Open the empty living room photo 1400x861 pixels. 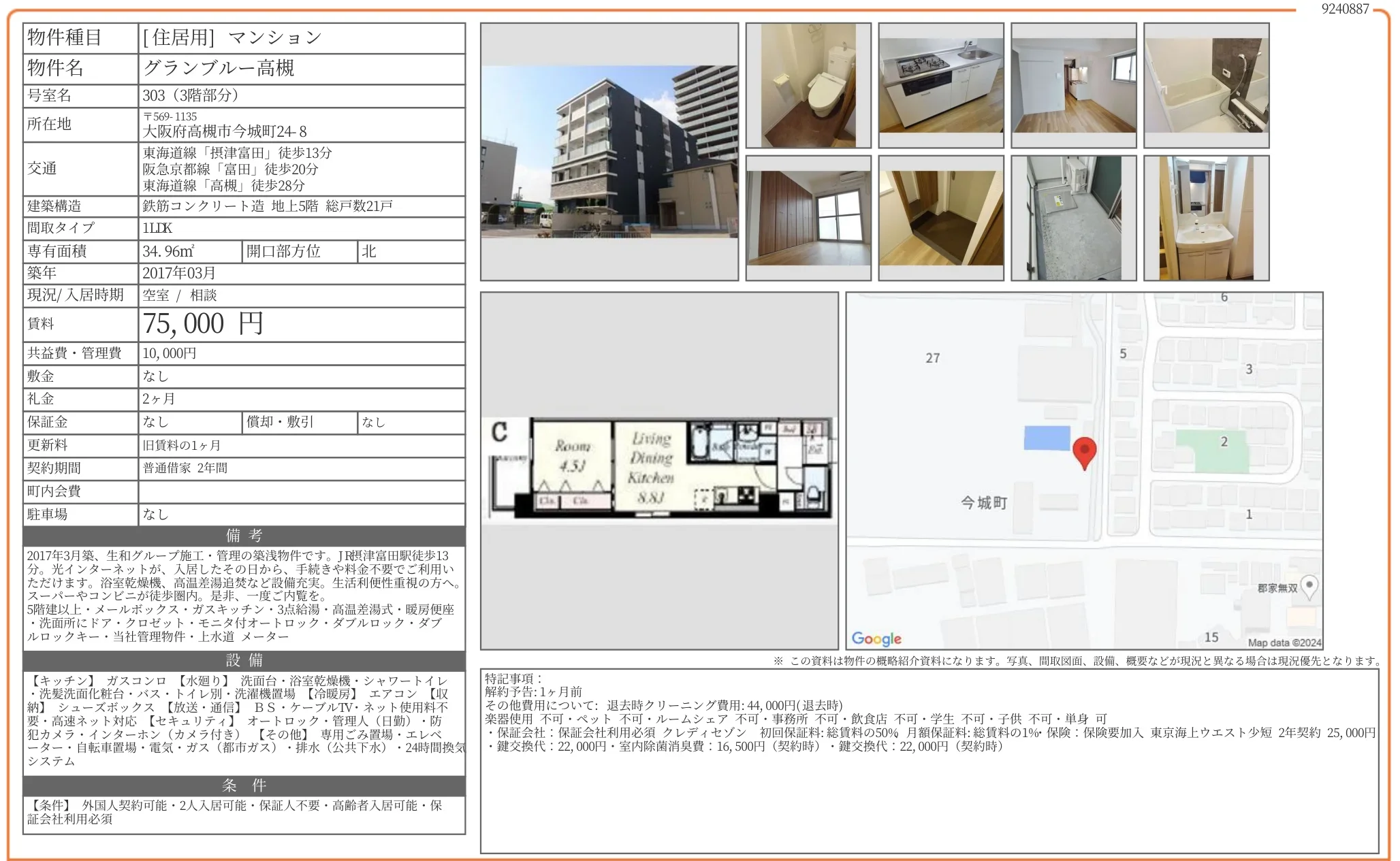tap(1073, 86)
